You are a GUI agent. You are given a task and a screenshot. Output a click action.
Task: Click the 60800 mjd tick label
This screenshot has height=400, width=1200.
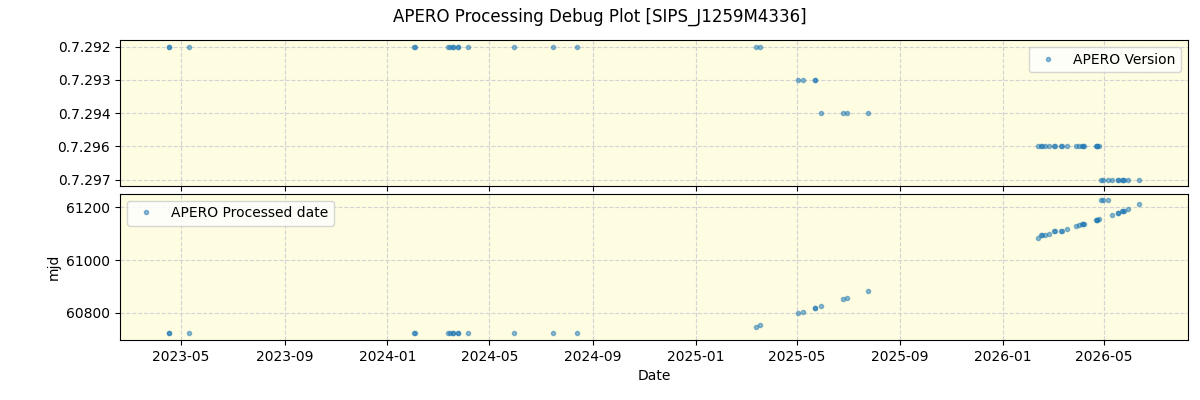88,313
